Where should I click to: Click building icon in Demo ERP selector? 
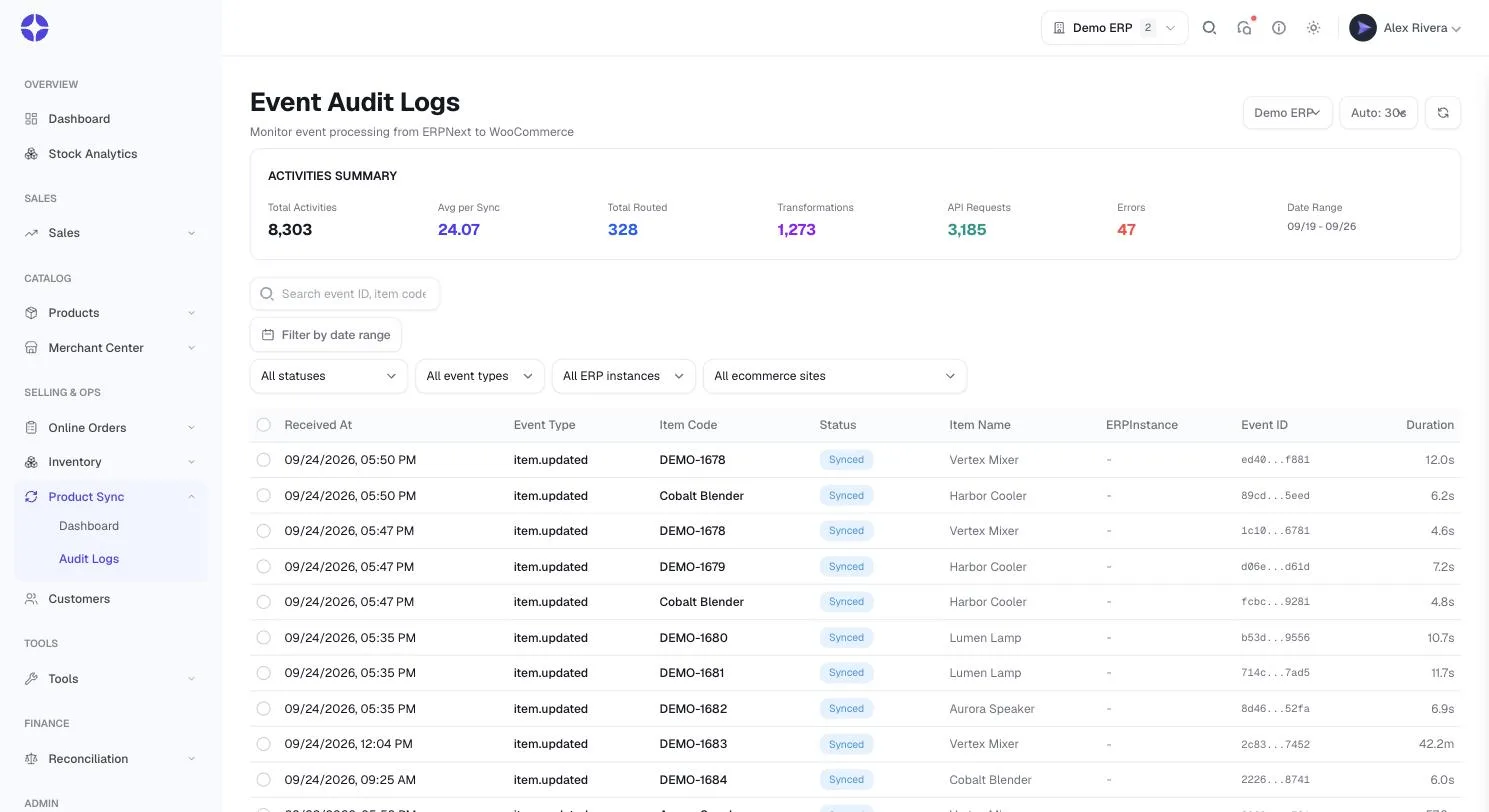[1059, 28]
